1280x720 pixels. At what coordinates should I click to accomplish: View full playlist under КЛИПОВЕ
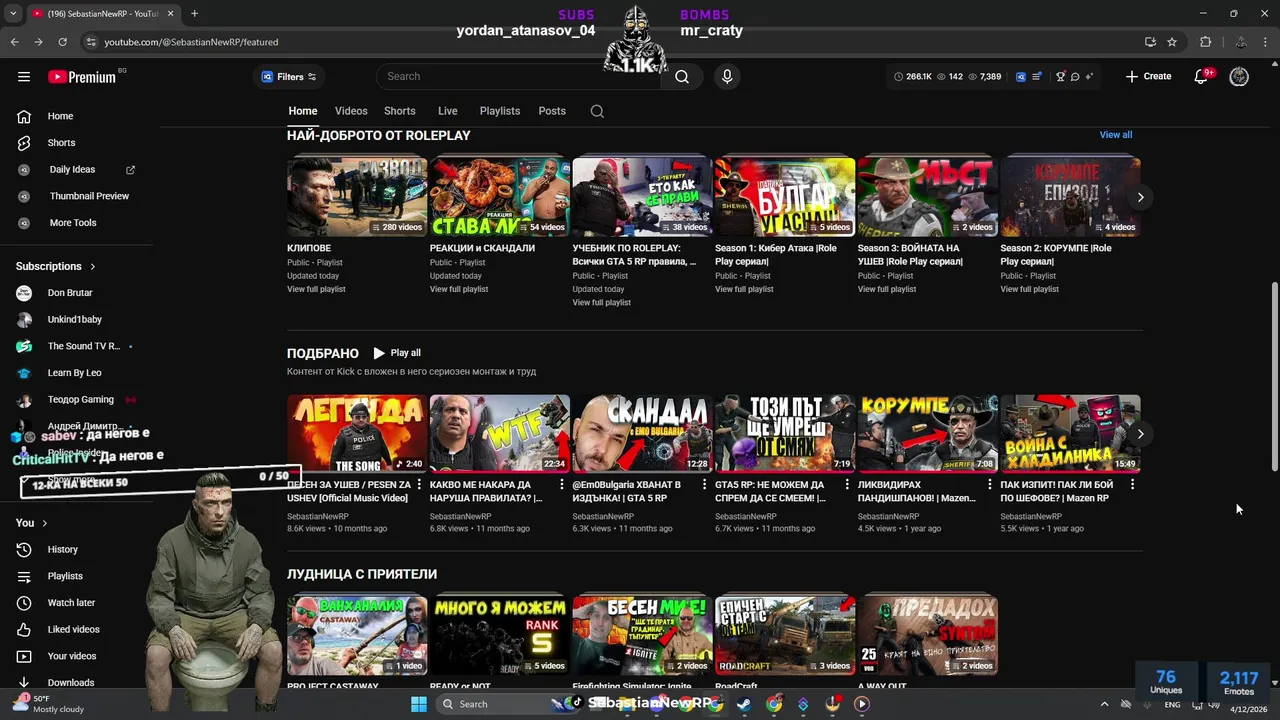(316, 289)
